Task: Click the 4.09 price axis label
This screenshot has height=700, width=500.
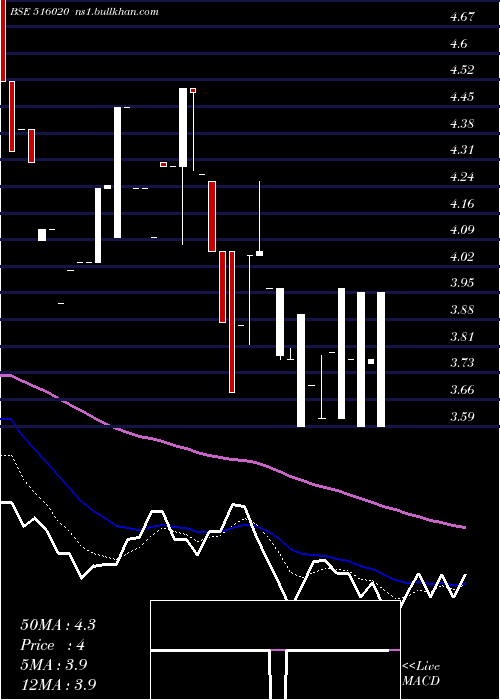Action: (x=462, y=230)
